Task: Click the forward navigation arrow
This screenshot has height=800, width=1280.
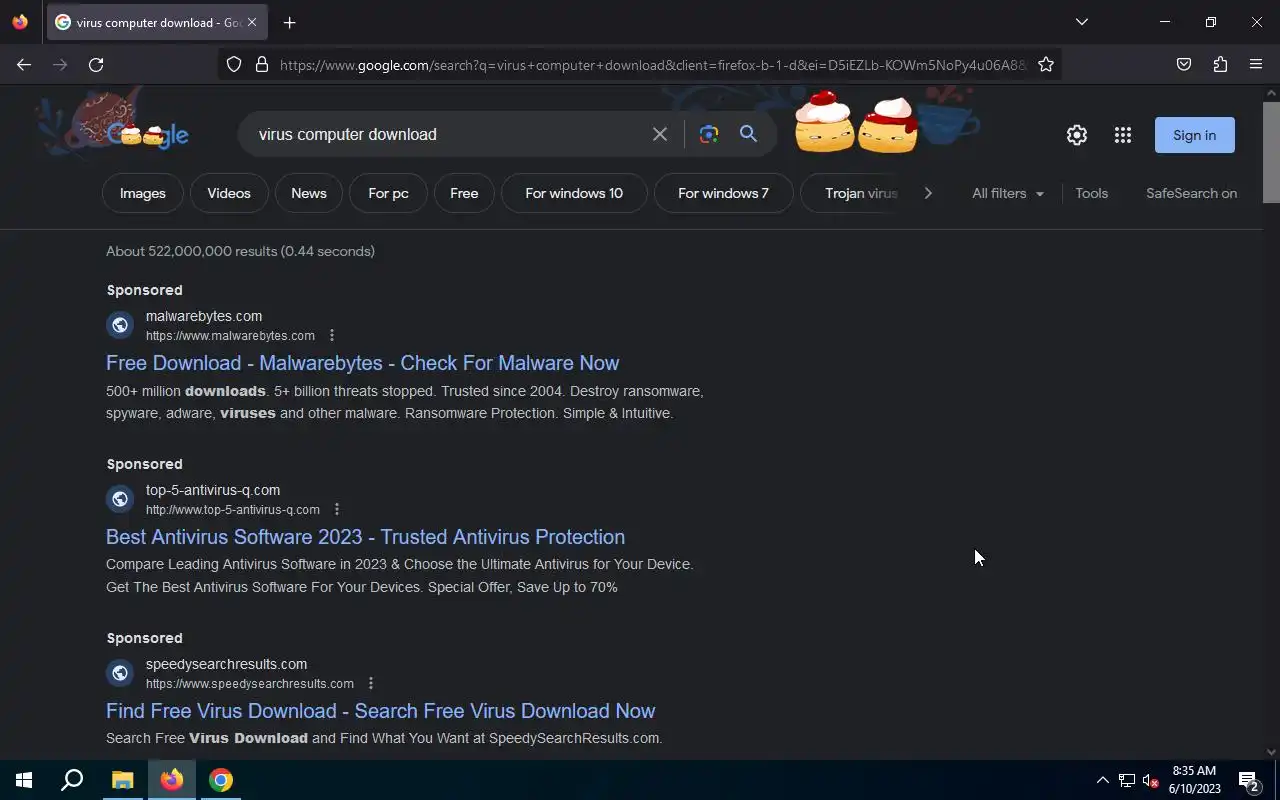Action: point(60,64)
